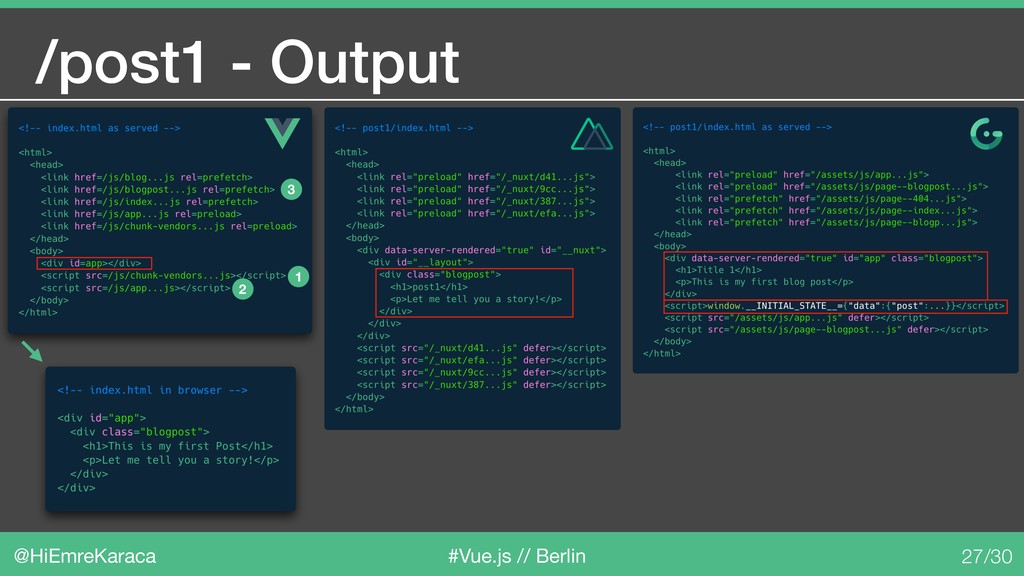Click the defer script '/_nuxt/387...js'

pos(481,385)
